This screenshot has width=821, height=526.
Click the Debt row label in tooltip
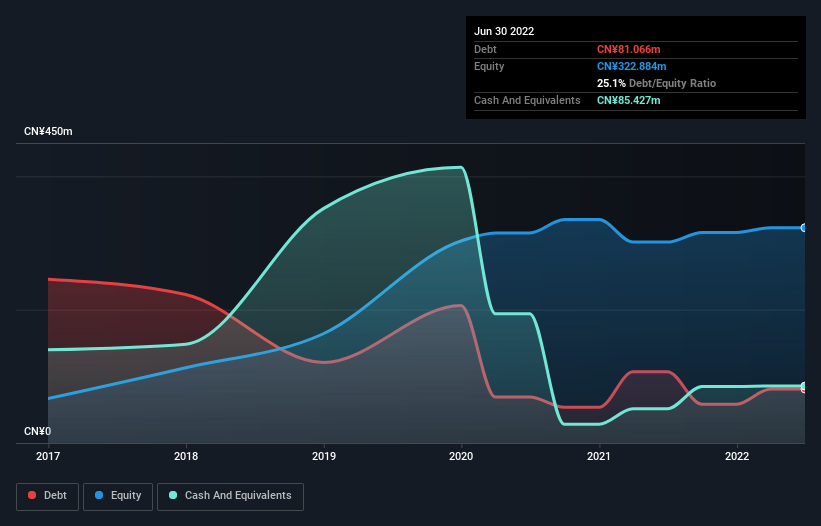485,49
